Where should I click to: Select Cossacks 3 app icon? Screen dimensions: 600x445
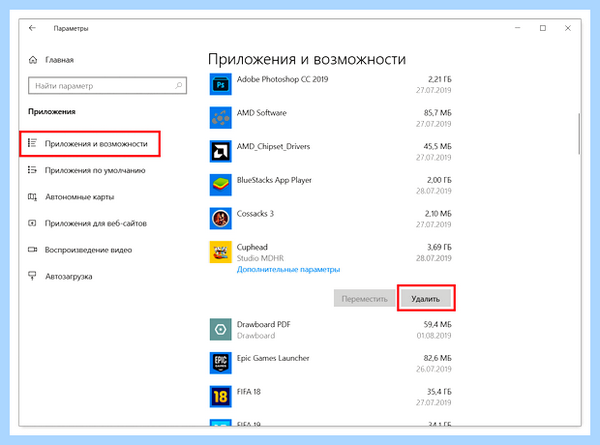220,218
